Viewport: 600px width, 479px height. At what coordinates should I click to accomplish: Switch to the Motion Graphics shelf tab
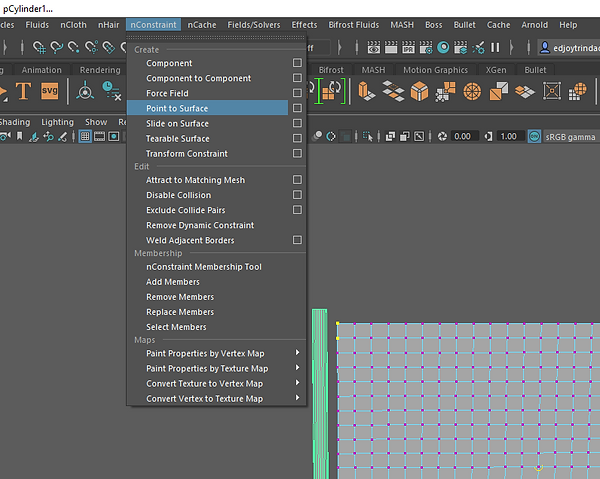tap(435, 70)
